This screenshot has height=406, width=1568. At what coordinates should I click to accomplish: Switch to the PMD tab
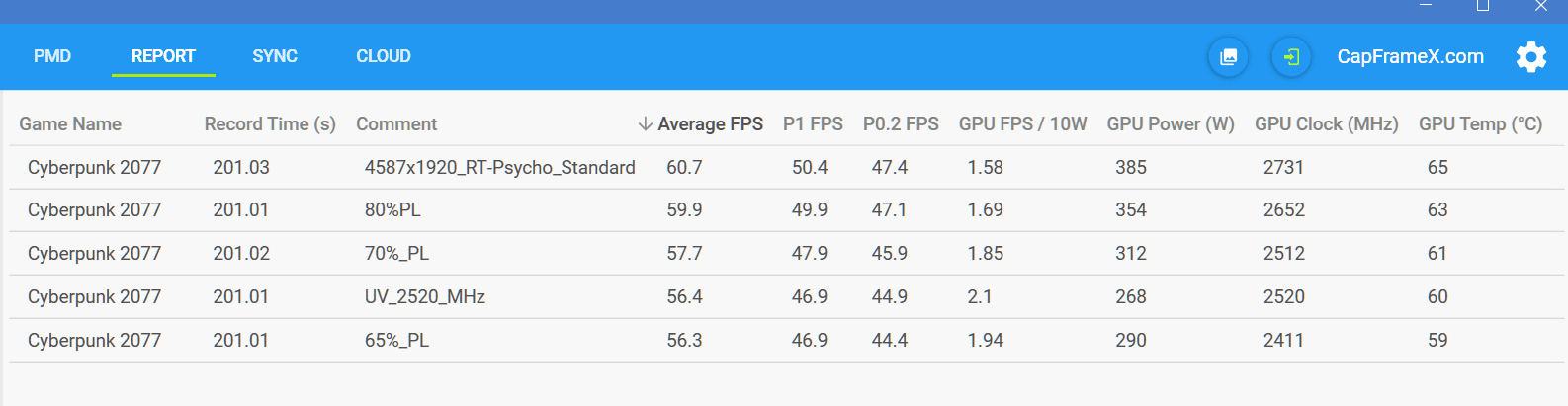tap(52, 56)
